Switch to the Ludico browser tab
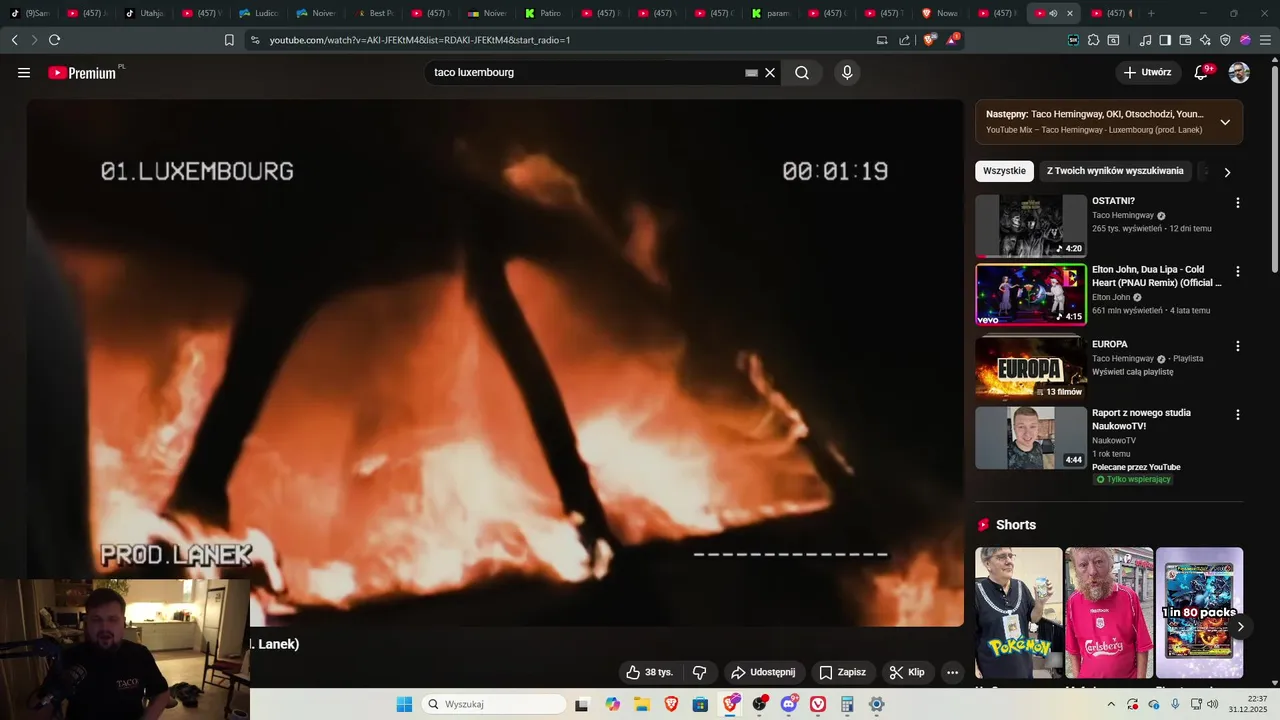 259,13
